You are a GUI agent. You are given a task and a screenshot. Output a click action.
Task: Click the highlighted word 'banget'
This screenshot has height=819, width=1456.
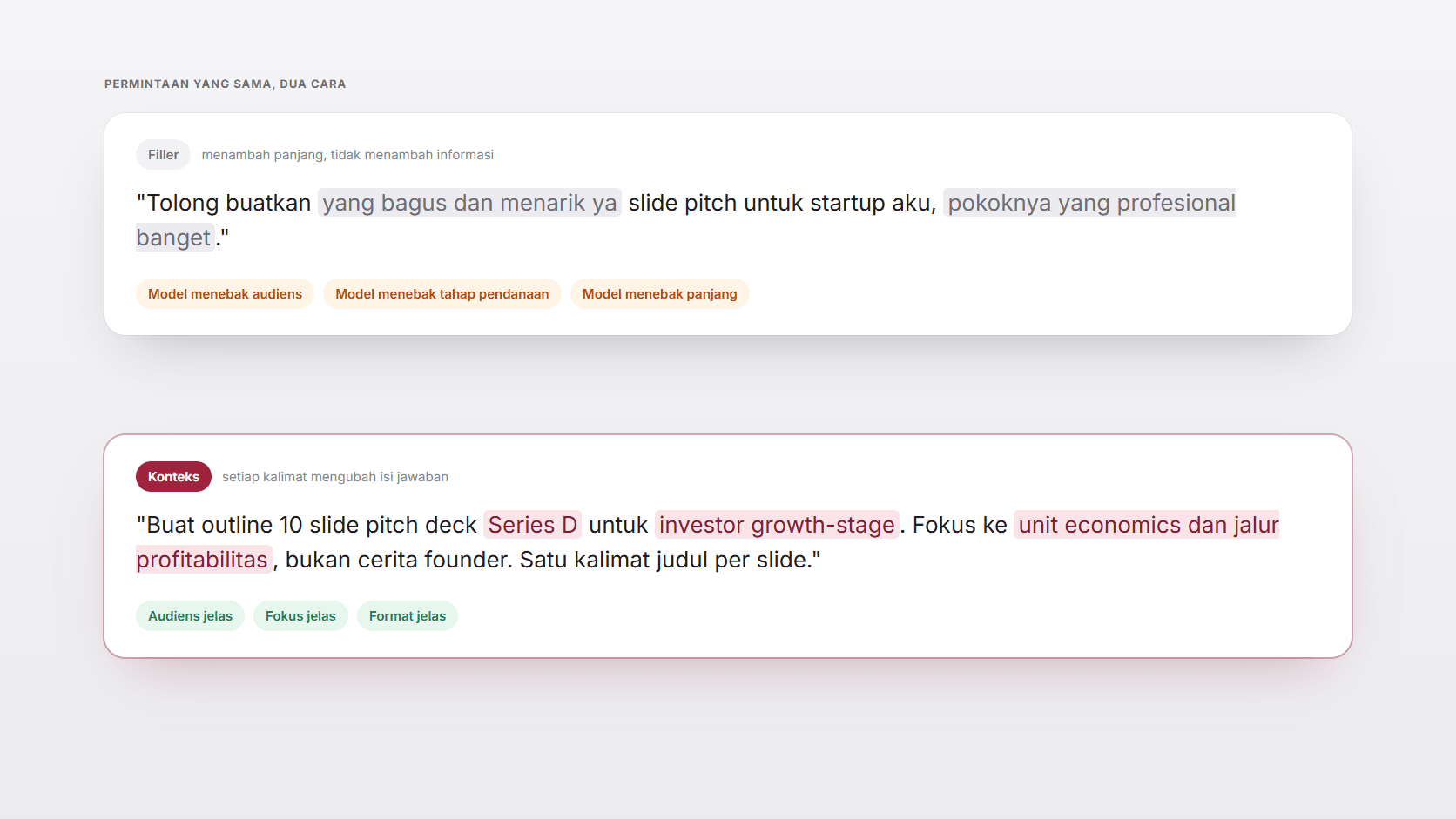(175, 238)
